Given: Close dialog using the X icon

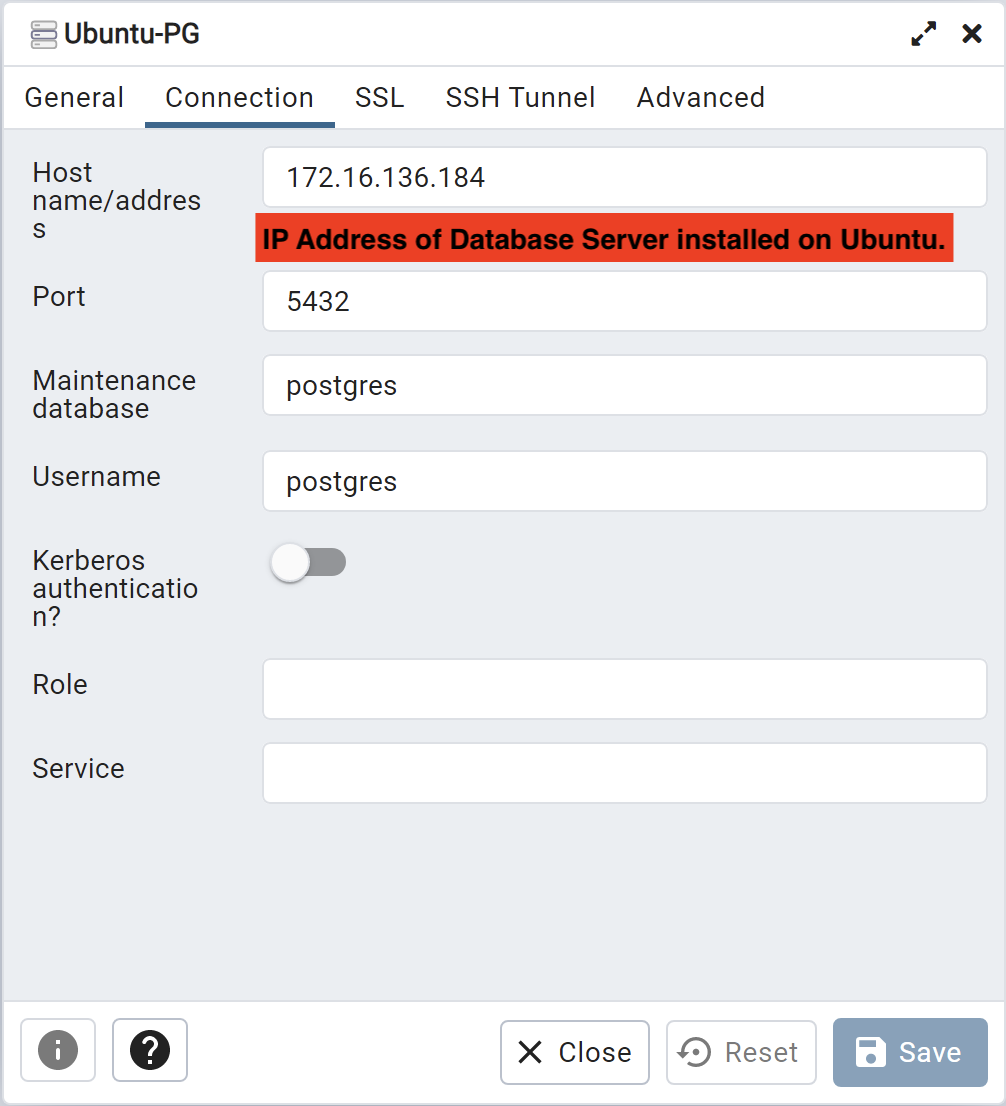Looking at the screenshot, I should pyautogui.click(x=972, y=33).
